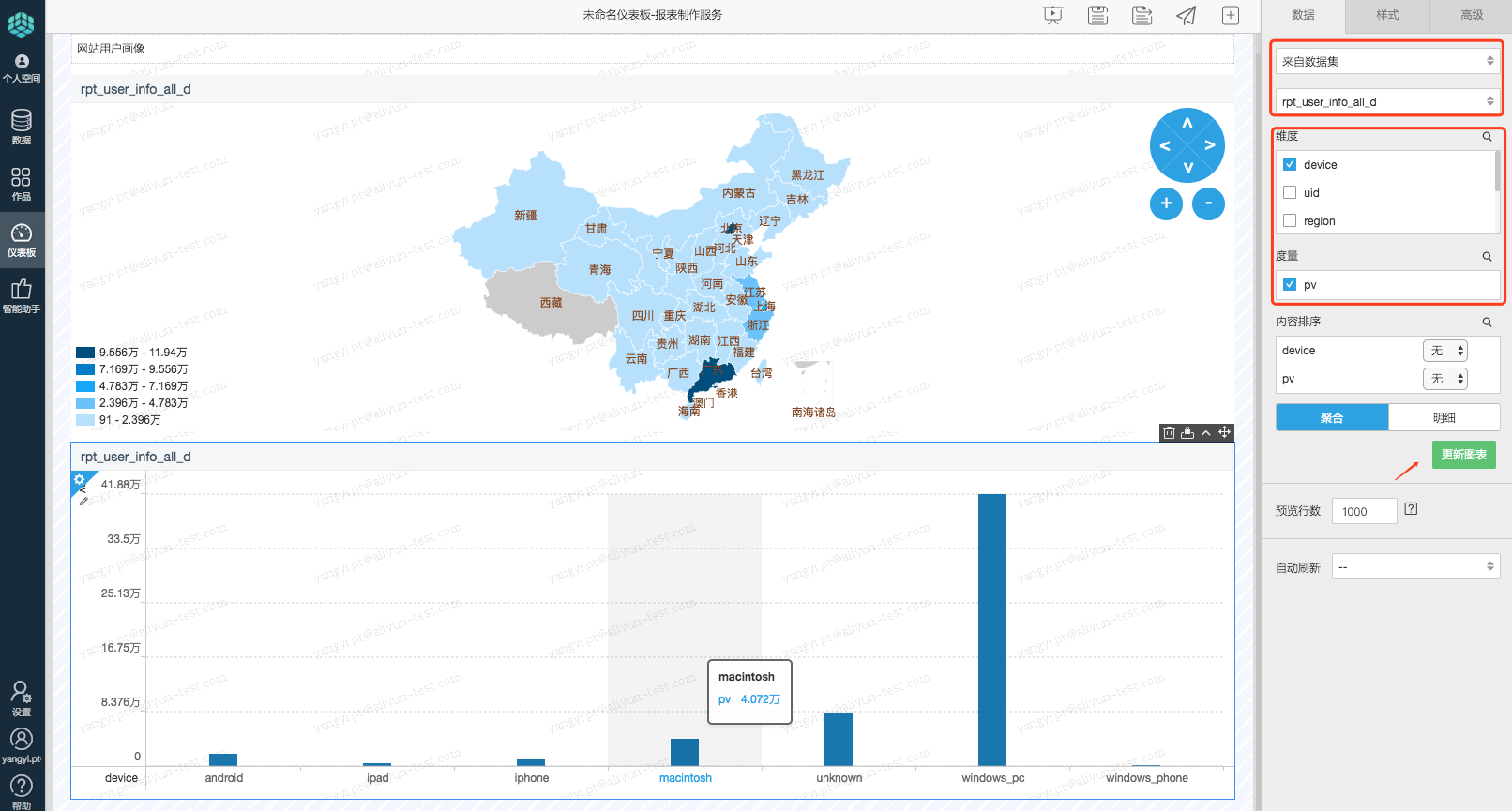
Task: Click the android bar in the chart
Action: pos(223,760)
